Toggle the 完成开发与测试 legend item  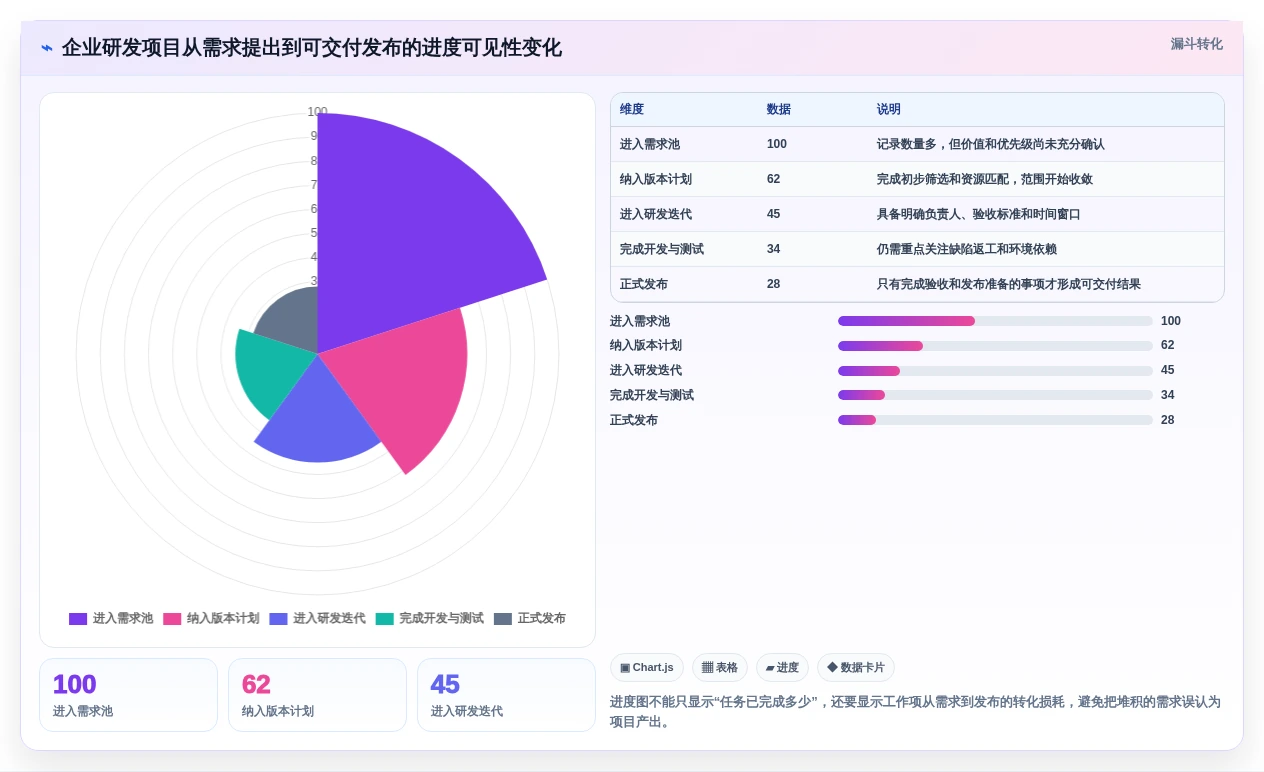[429, 619]
